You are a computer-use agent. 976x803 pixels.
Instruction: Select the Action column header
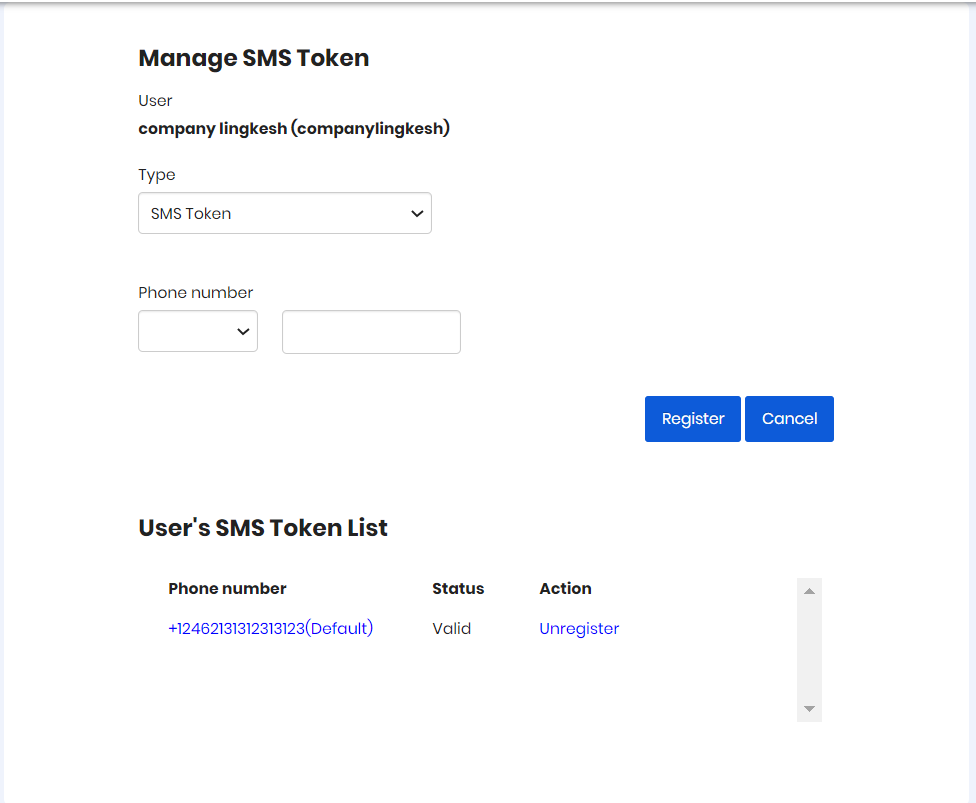(x=565, y=588)
